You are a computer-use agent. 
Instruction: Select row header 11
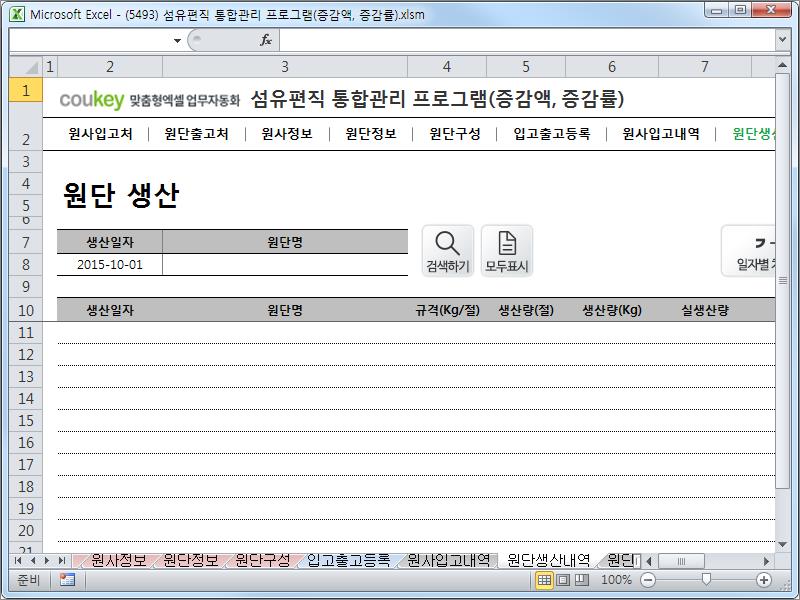26,333
